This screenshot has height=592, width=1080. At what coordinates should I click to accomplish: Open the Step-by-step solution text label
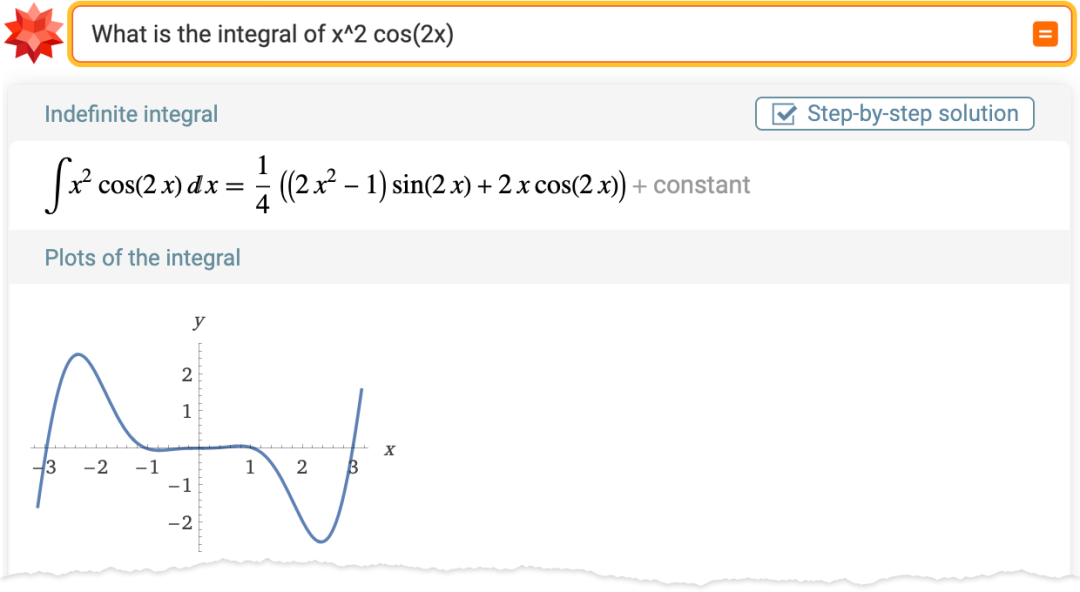click(x=912, y=114)
